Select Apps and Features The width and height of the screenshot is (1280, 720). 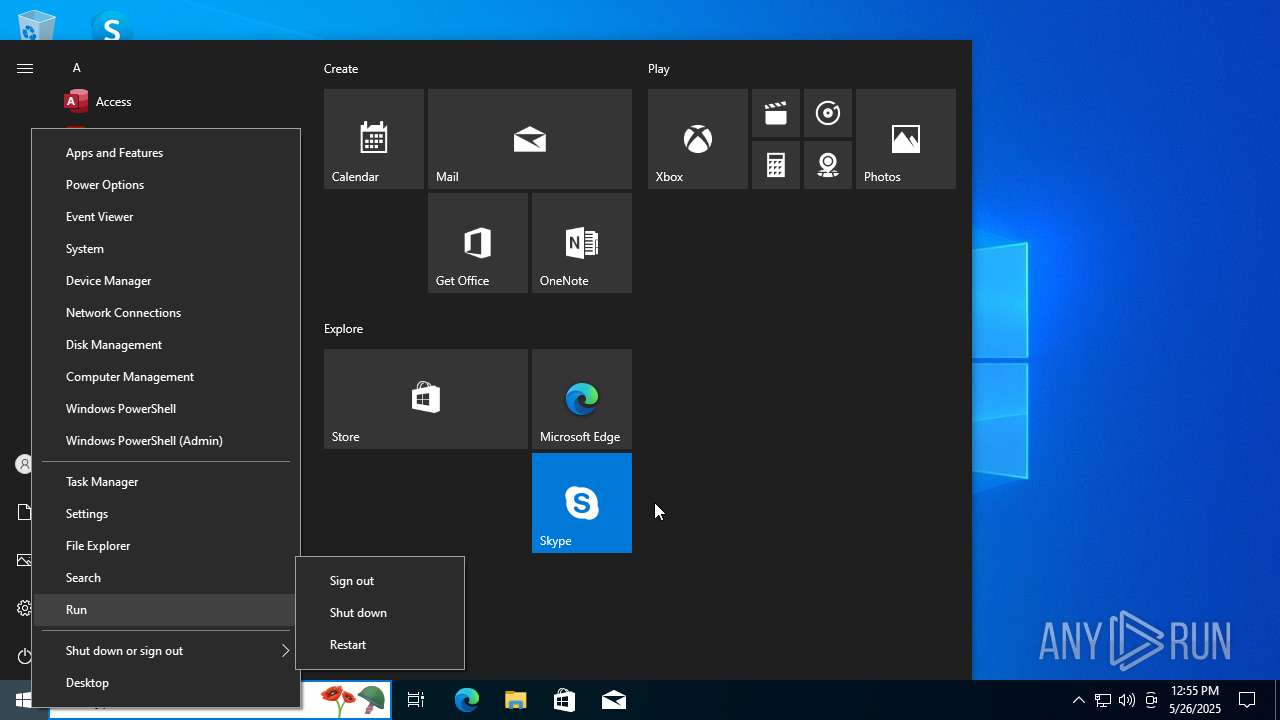pos(166,153)
